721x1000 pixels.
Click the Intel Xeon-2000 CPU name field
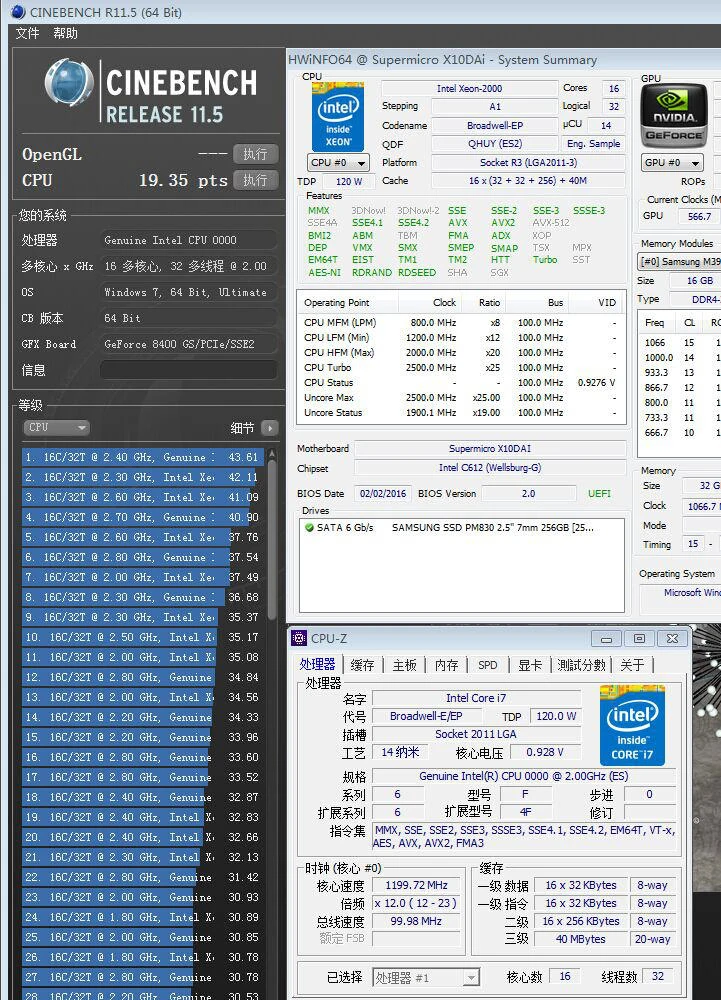(x=469, y=89)
